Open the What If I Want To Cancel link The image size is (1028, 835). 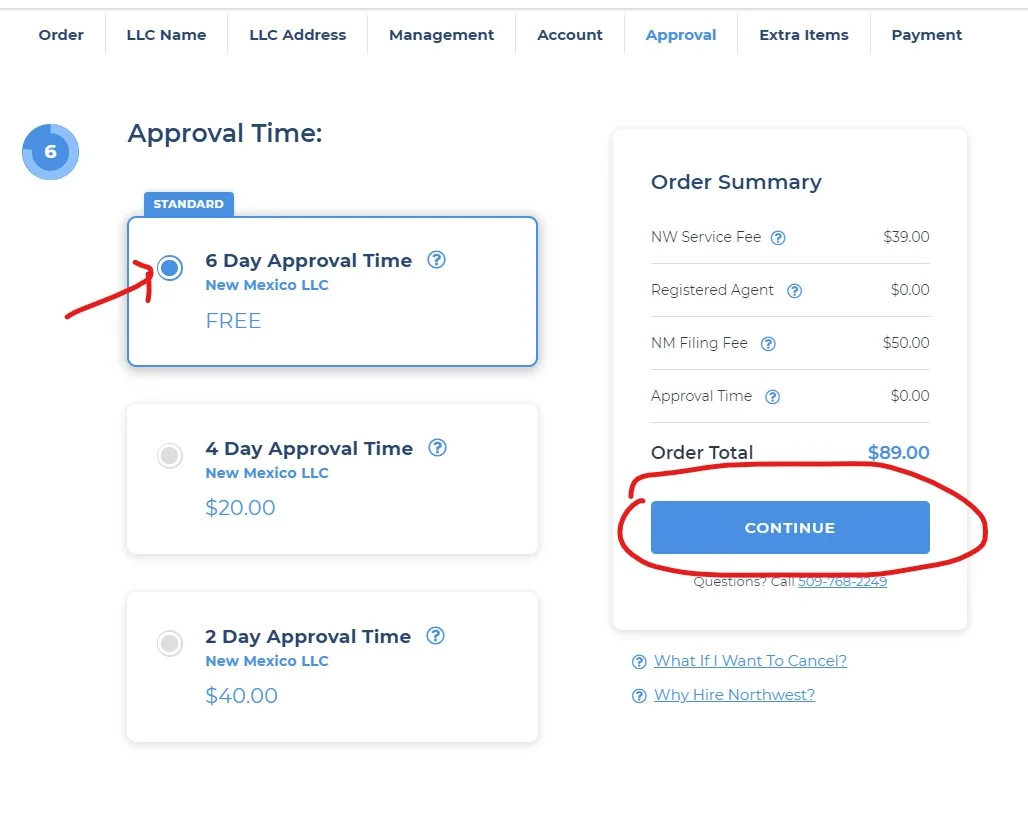(750, 661)
